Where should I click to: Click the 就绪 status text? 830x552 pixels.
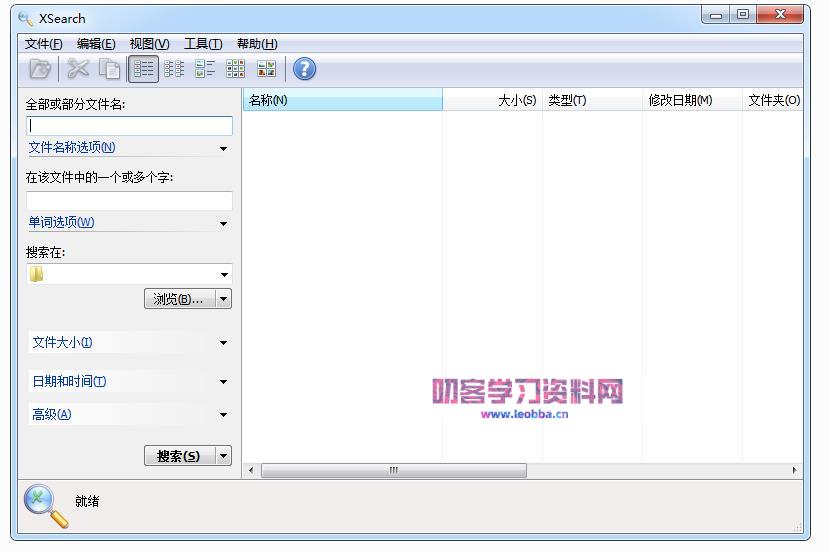click(x=87, y=501)
